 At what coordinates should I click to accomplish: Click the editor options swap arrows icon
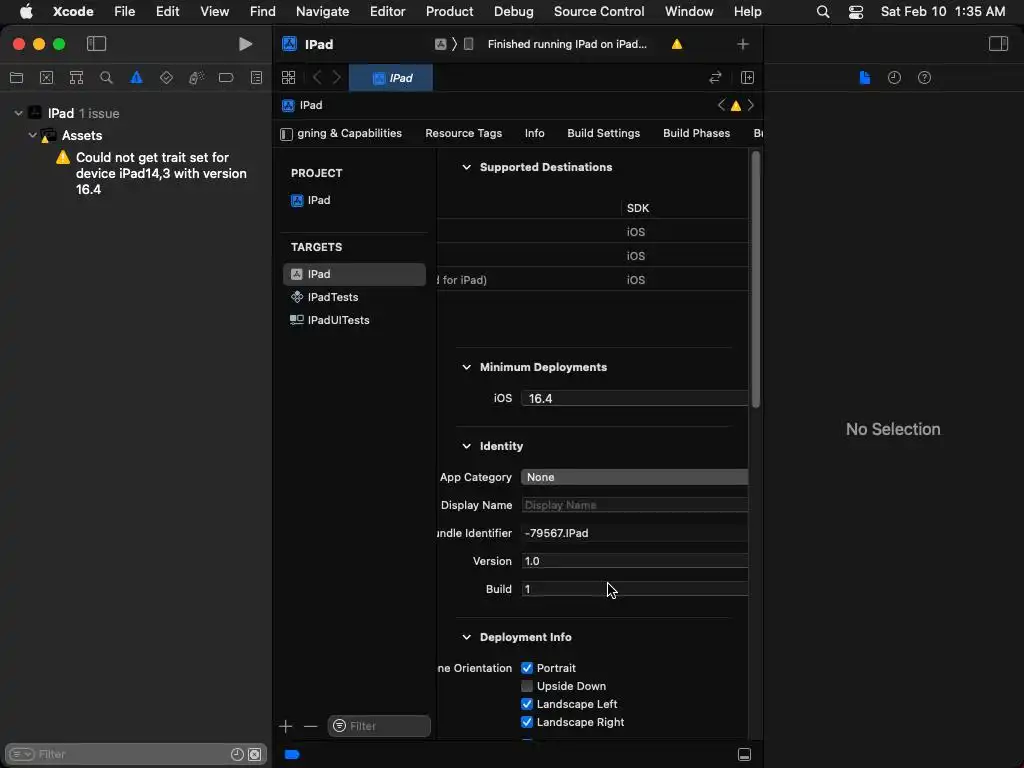click(715, 78)
